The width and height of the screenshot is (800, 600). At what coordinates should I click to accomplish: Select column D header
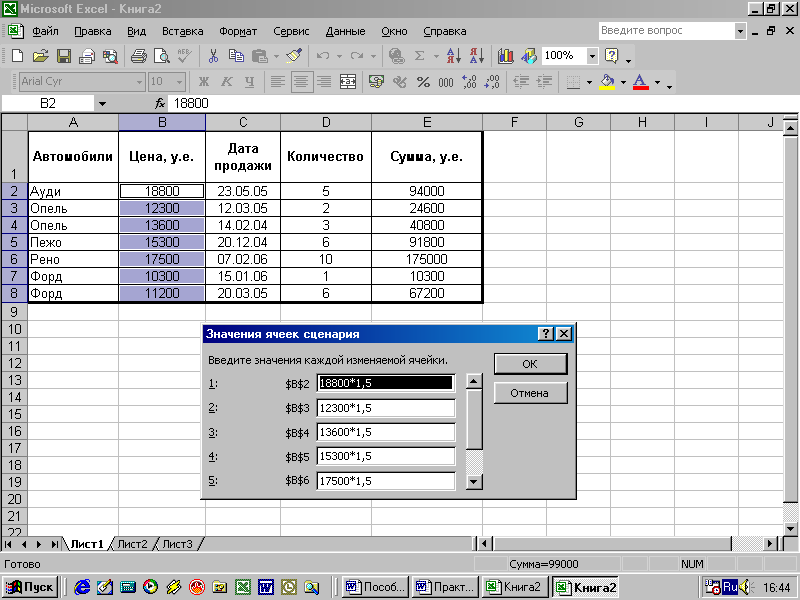[x=326, y=122]
